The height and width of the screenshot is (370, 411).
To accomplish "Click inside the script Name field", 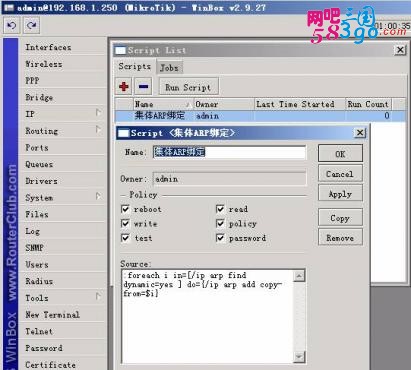I will point(229,152).
